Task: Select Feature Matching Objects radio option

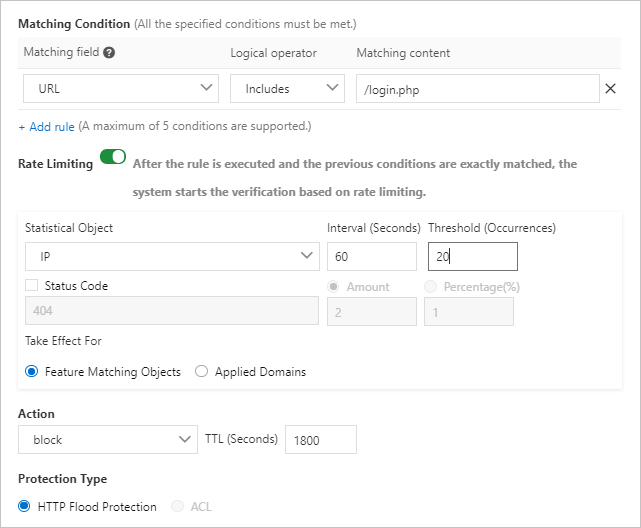Action: point(32,372)
